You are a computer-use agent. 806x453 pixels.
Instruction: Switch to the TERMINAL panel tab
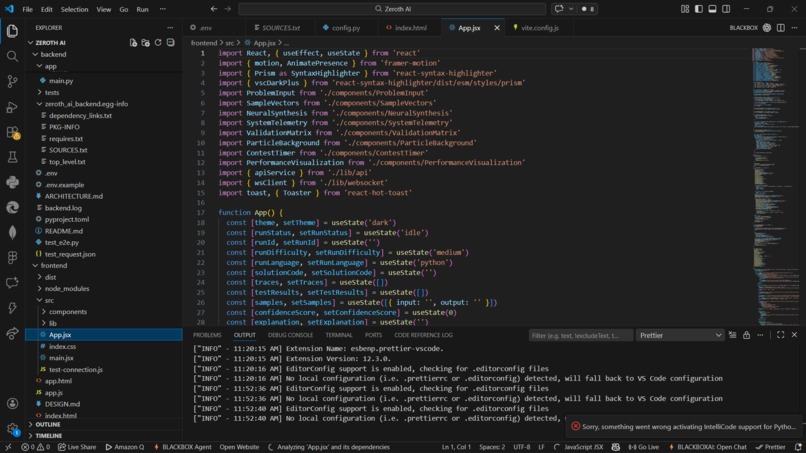coord(339,335)
